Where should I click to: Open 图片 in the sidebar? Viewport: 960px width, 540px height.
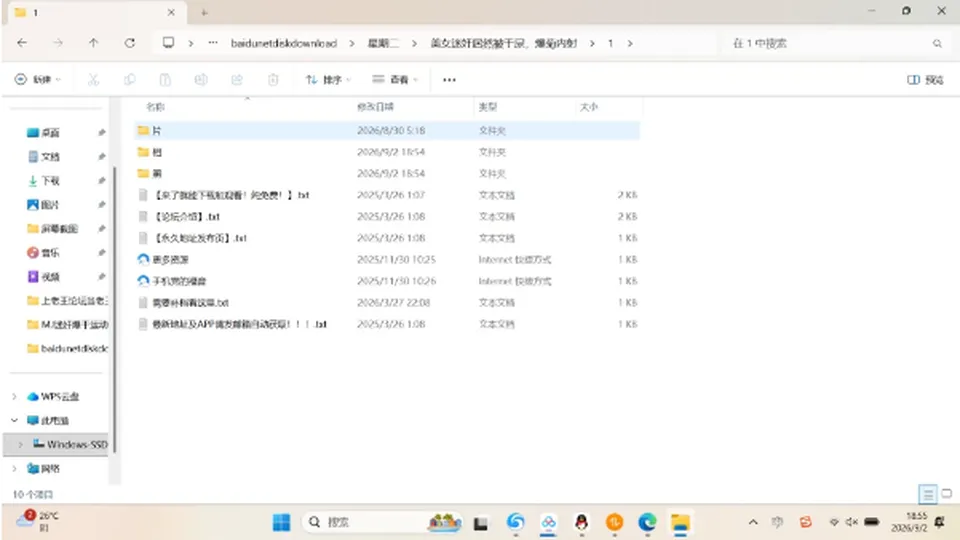pos(50,204)
